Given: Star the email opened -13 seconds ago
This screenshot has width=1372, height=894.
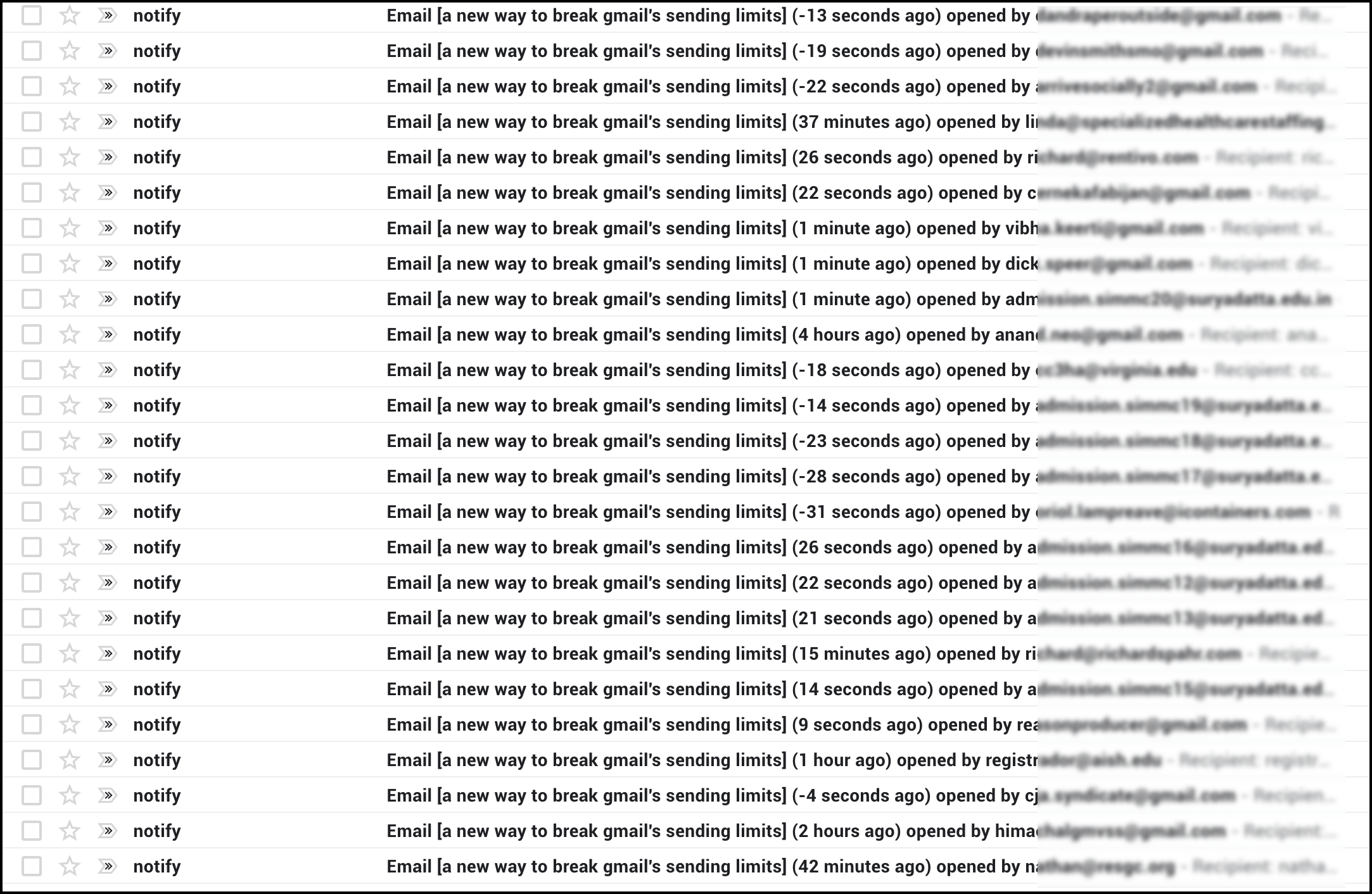Looking at the screenshot, I should 69,15.
